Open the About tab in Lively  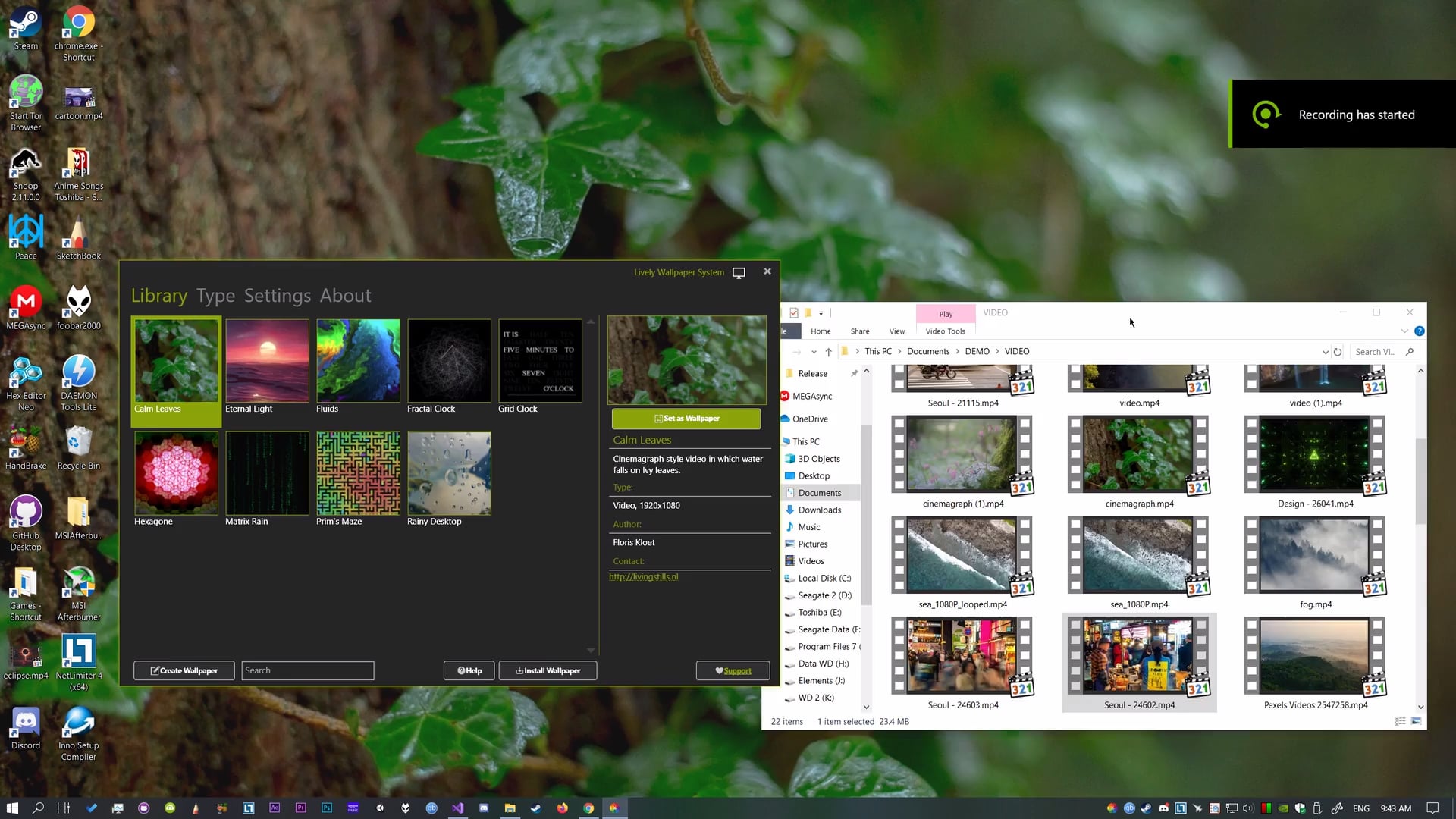pos(345,296)
